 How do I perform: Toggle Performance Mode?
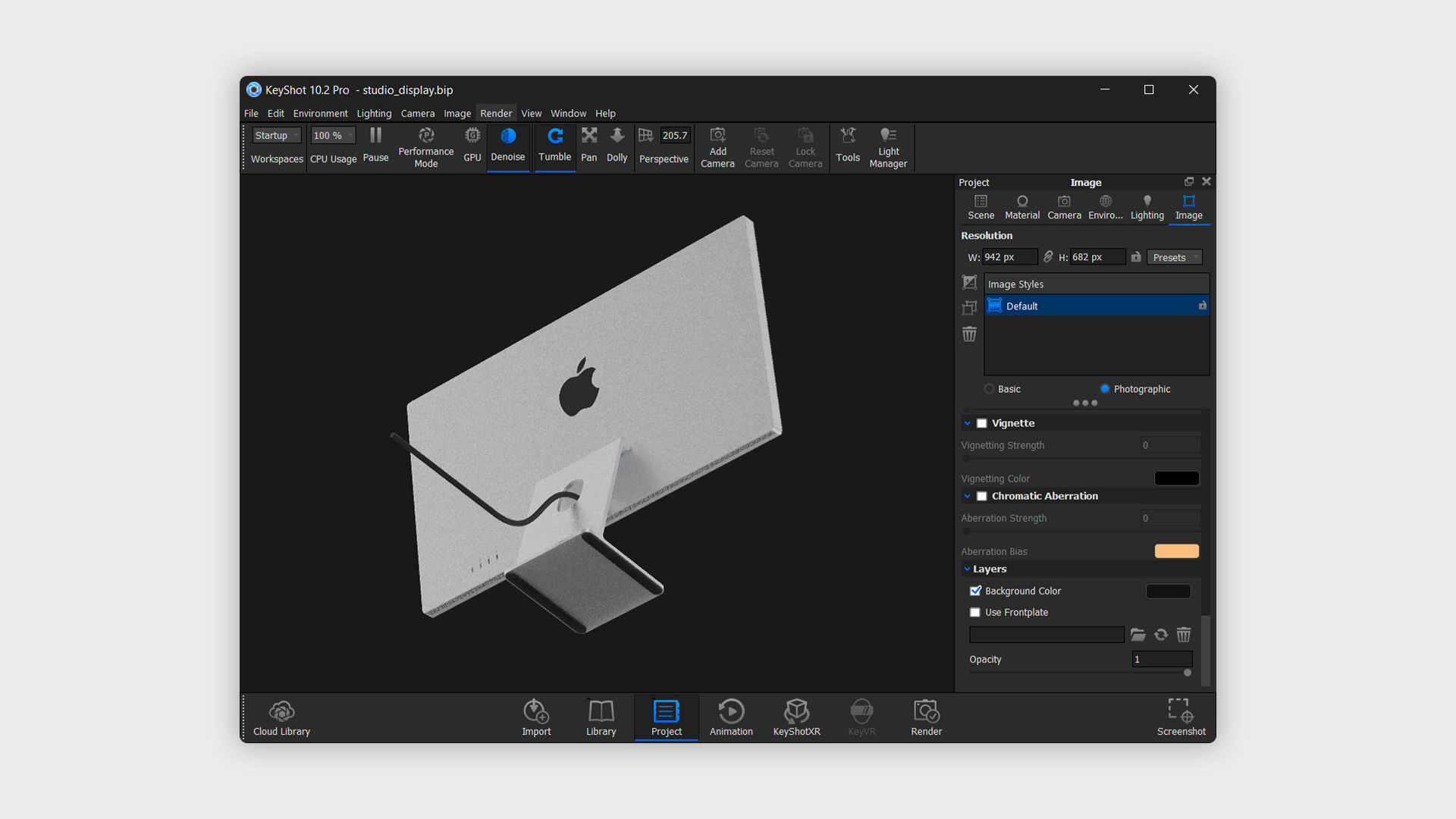tap(426, 147)
